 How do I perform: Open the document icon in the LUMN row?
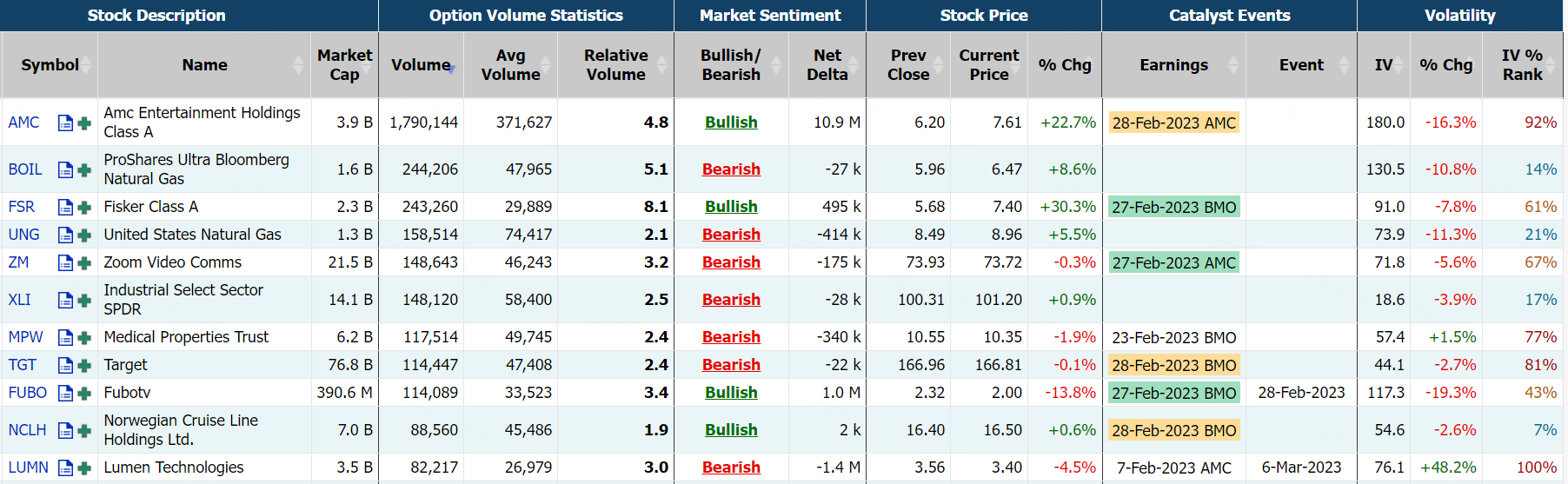(65, 467)
